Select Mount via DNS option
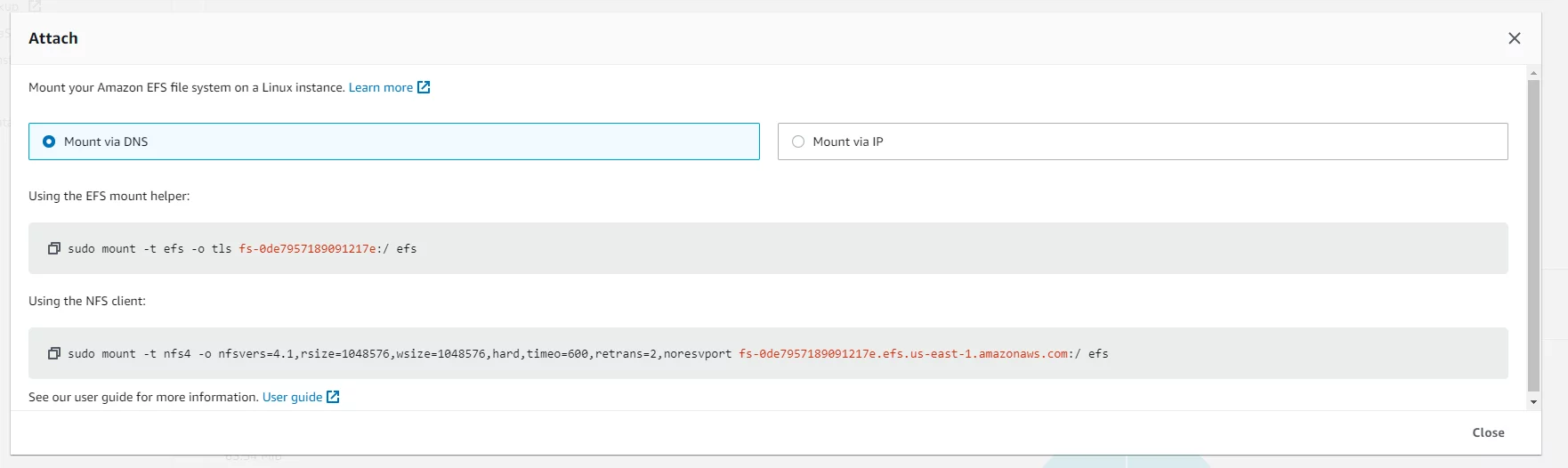The image size is (1568, 468). tap(394, 141)
